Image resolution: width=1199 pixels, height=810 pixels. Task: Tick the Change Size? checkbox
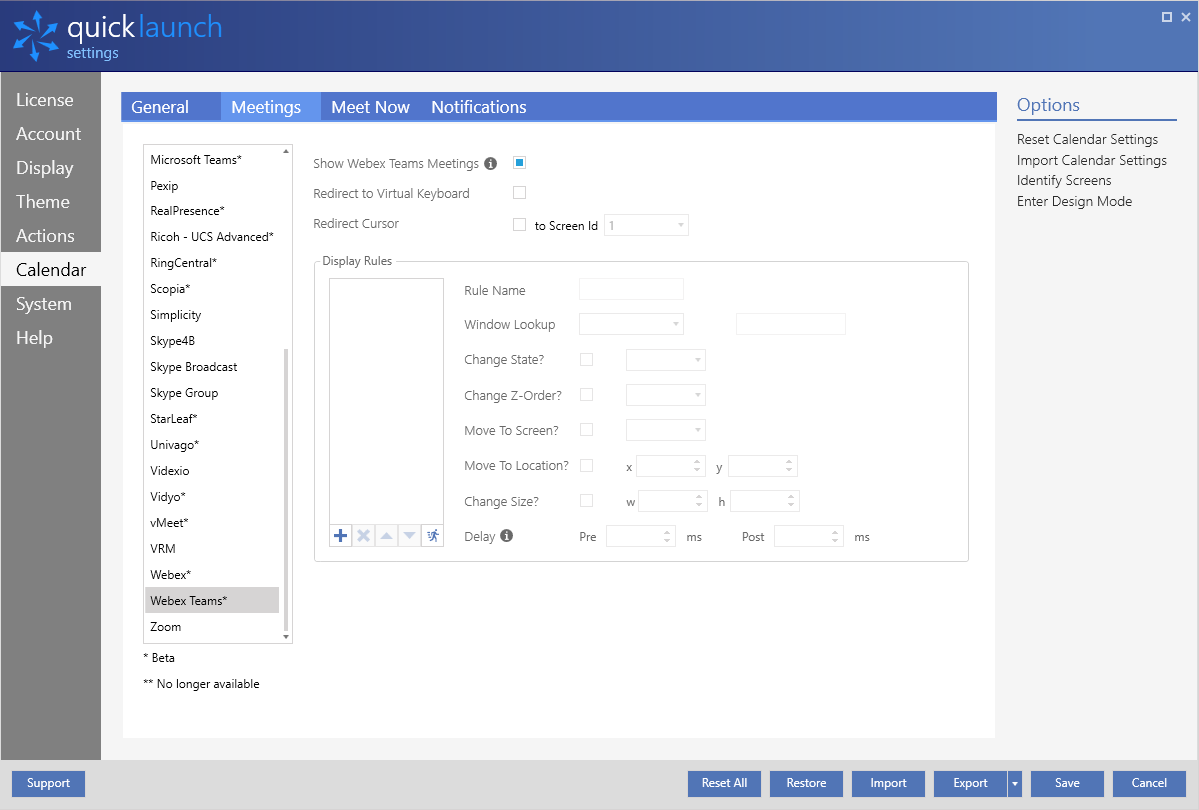[x=587, y=500]
